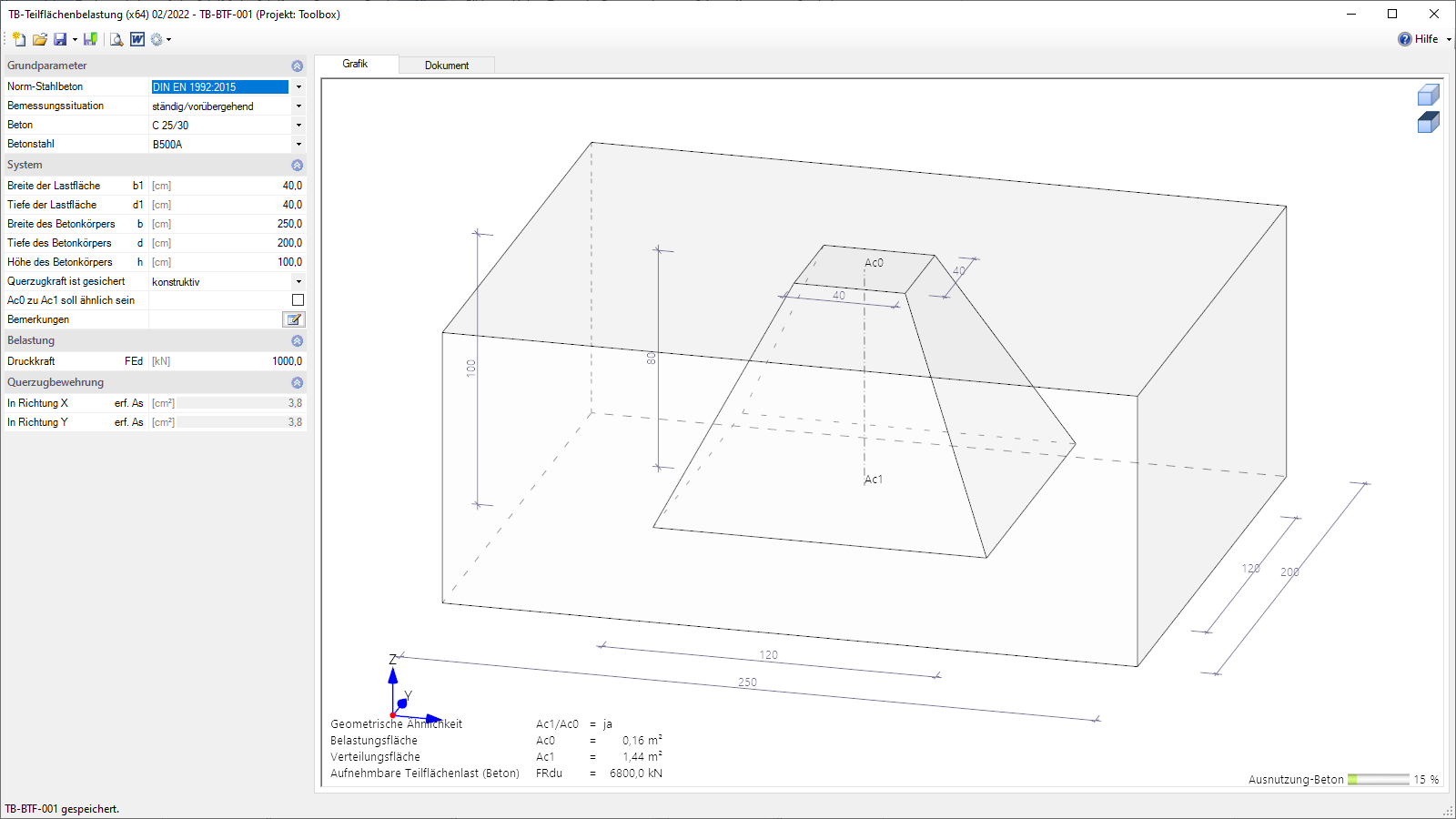Open the Hilfe help menu
The image size is (1456, 819).
coord(1426,39)
